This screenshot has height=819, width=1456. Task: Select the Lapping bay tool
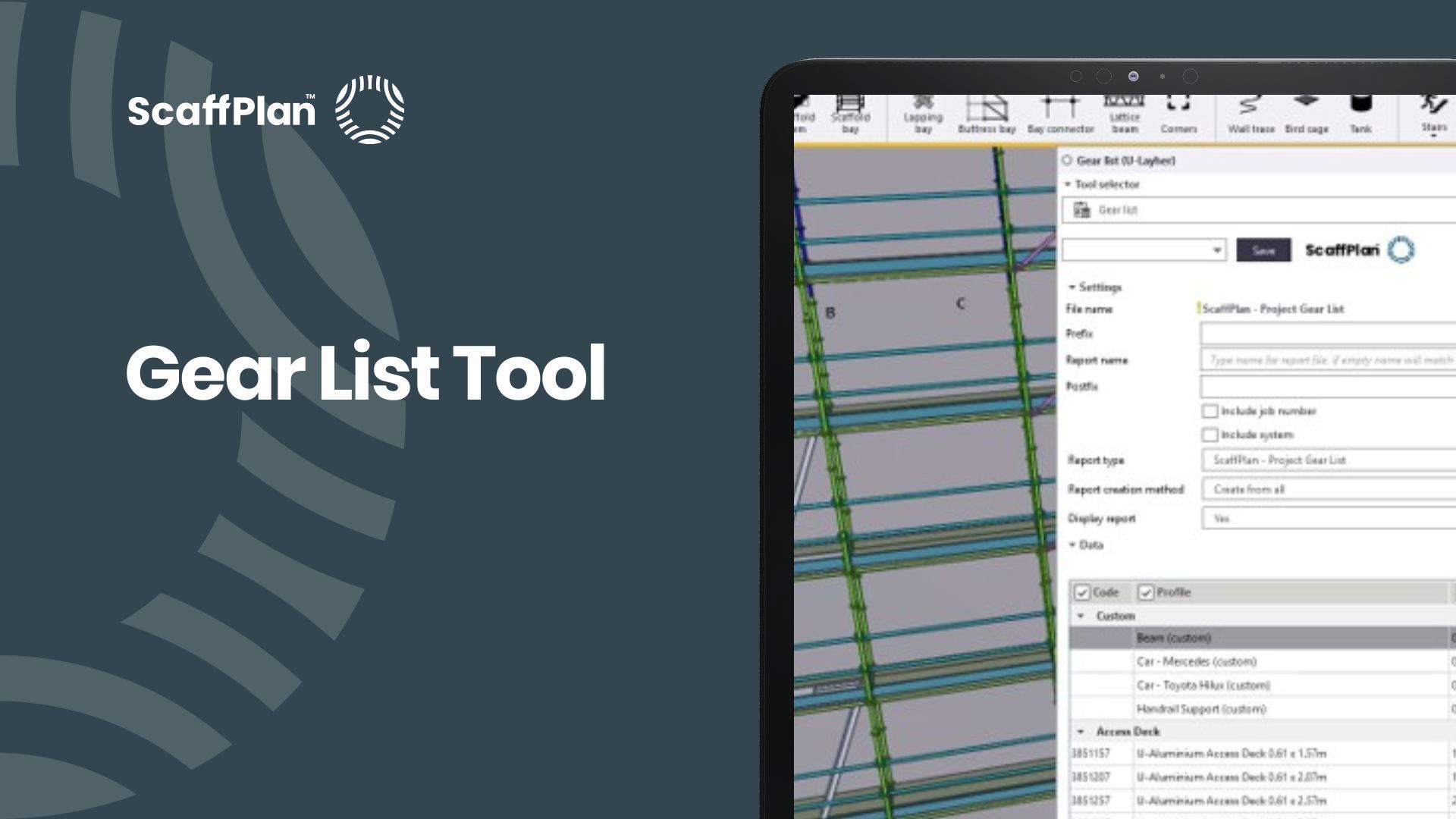[922, 115]
